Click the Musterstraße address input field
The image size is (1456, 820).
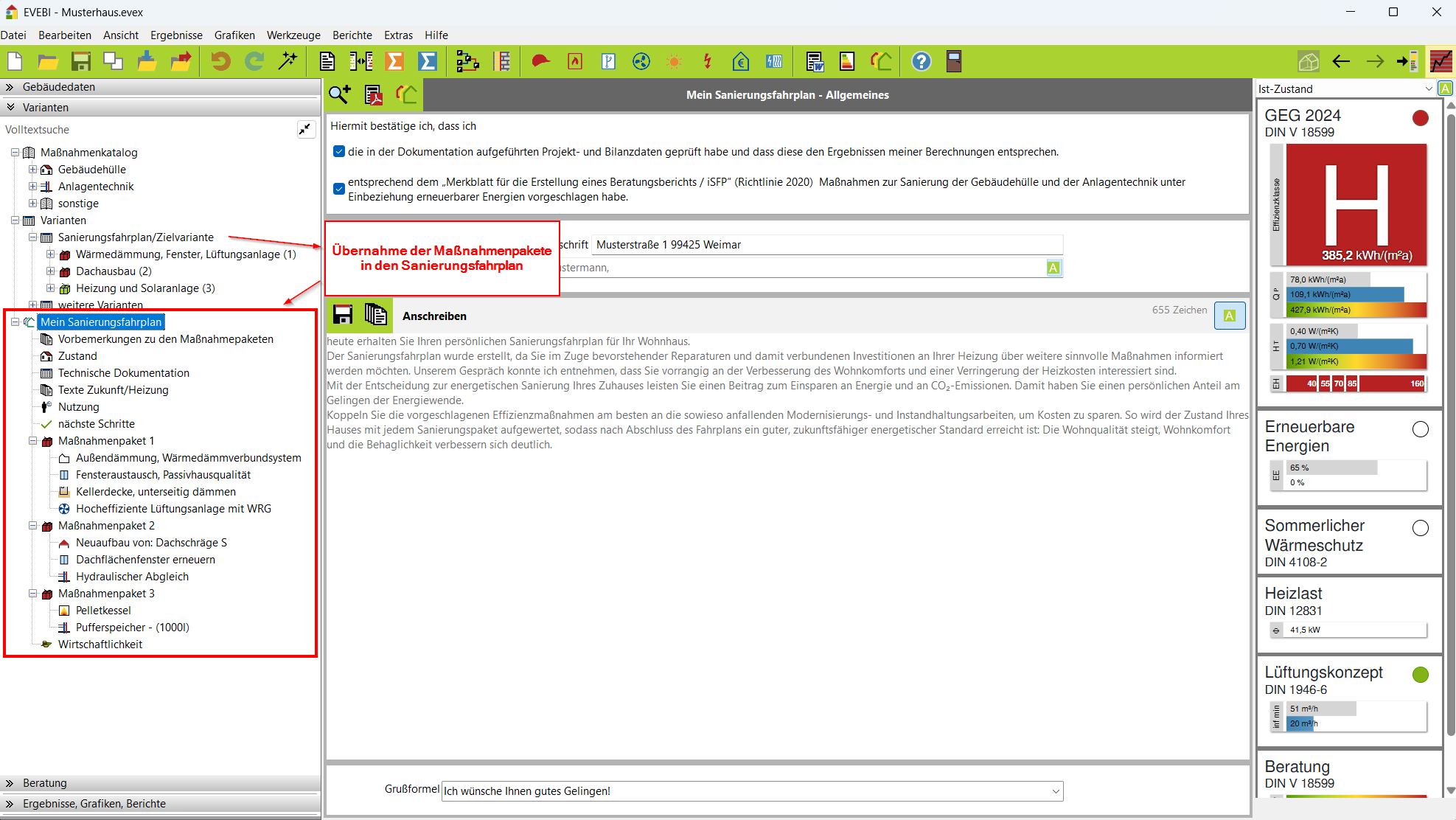click(x=827, y=245)
